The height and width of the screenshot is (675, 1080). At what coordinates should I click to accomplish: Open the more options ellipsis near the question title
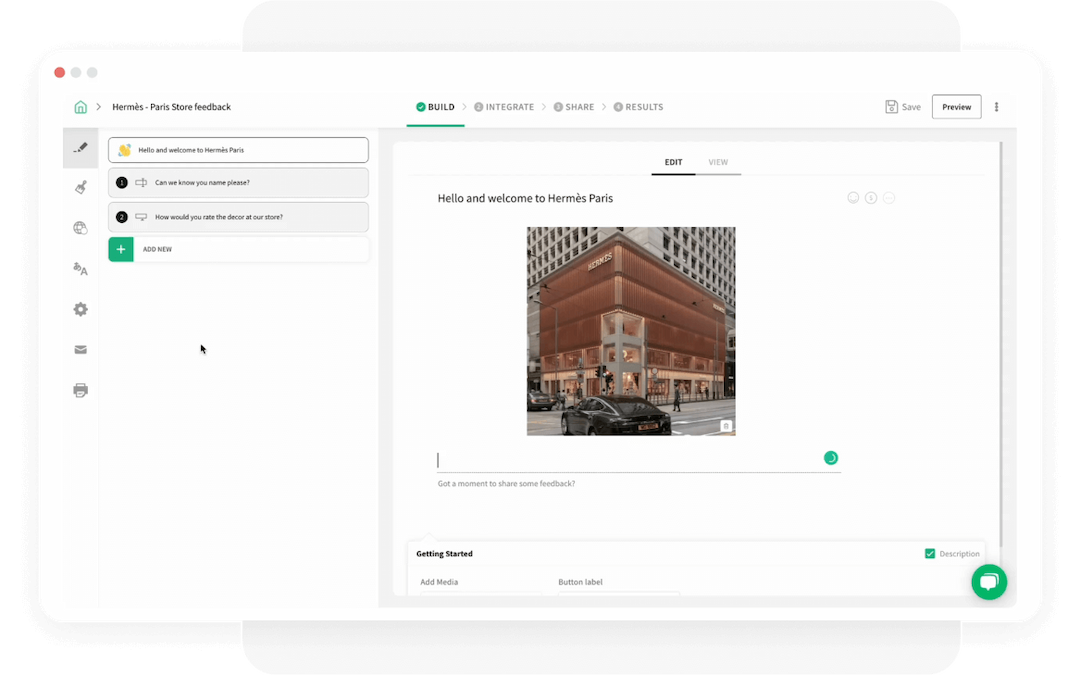(889, 197)
